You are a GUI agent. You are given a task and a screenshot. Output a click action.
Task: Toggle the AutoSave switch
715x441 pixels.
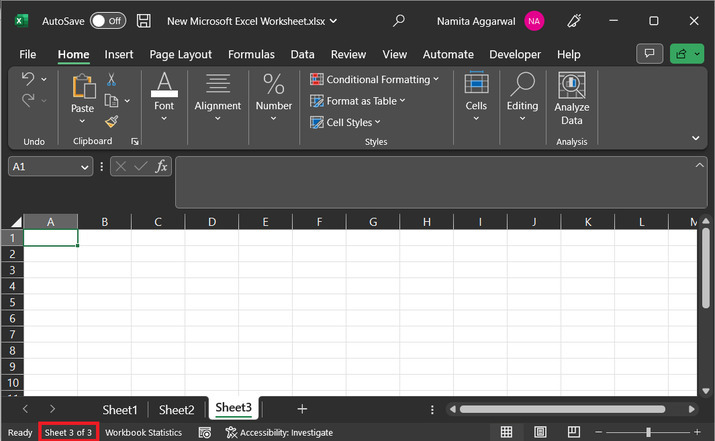108,21
